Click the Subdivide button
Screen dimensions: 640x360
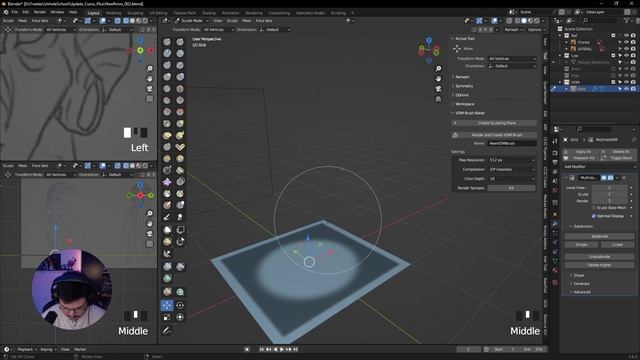(600, 236)
